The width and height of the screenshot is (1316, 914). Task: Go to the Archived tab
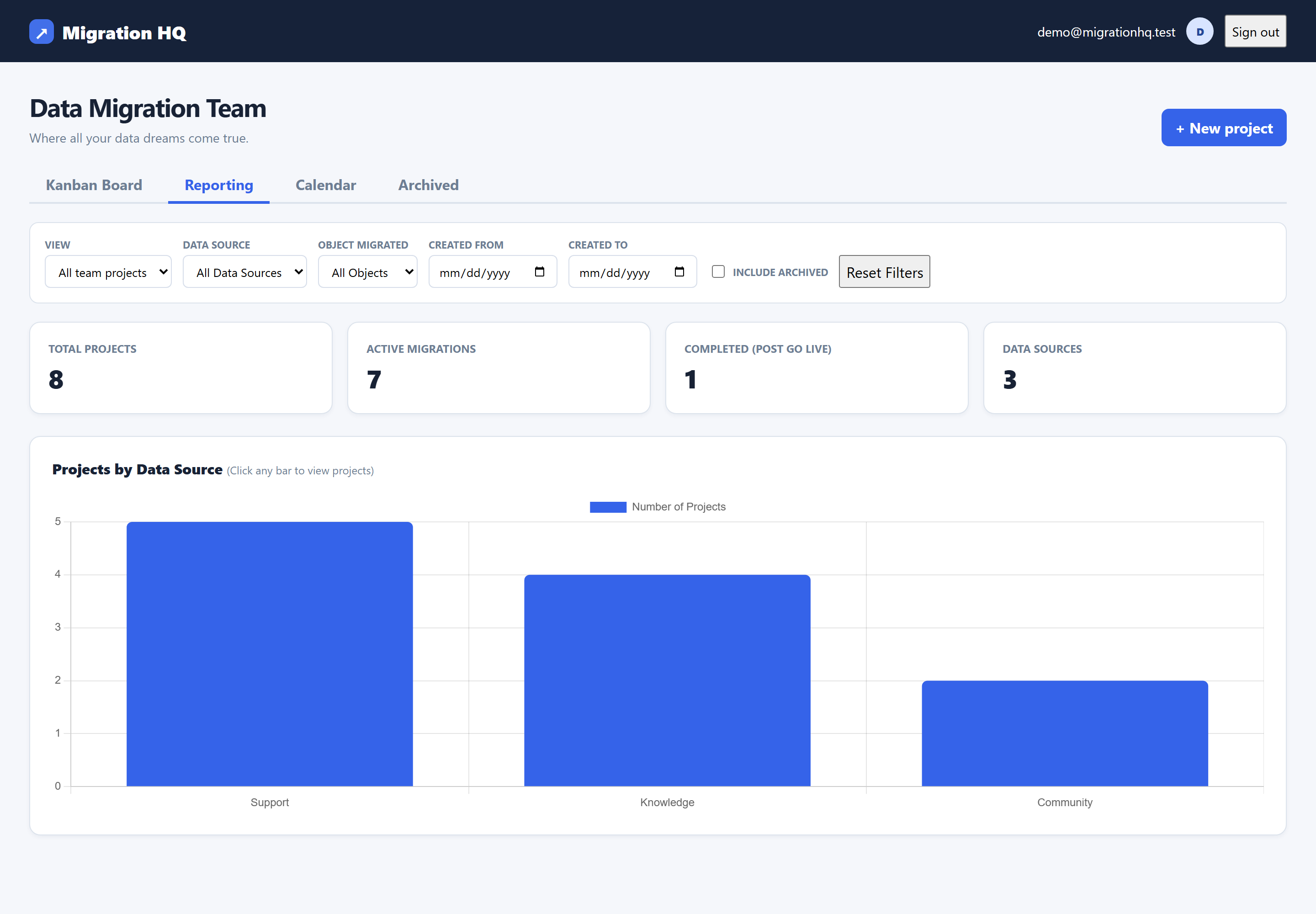[428, 185]
